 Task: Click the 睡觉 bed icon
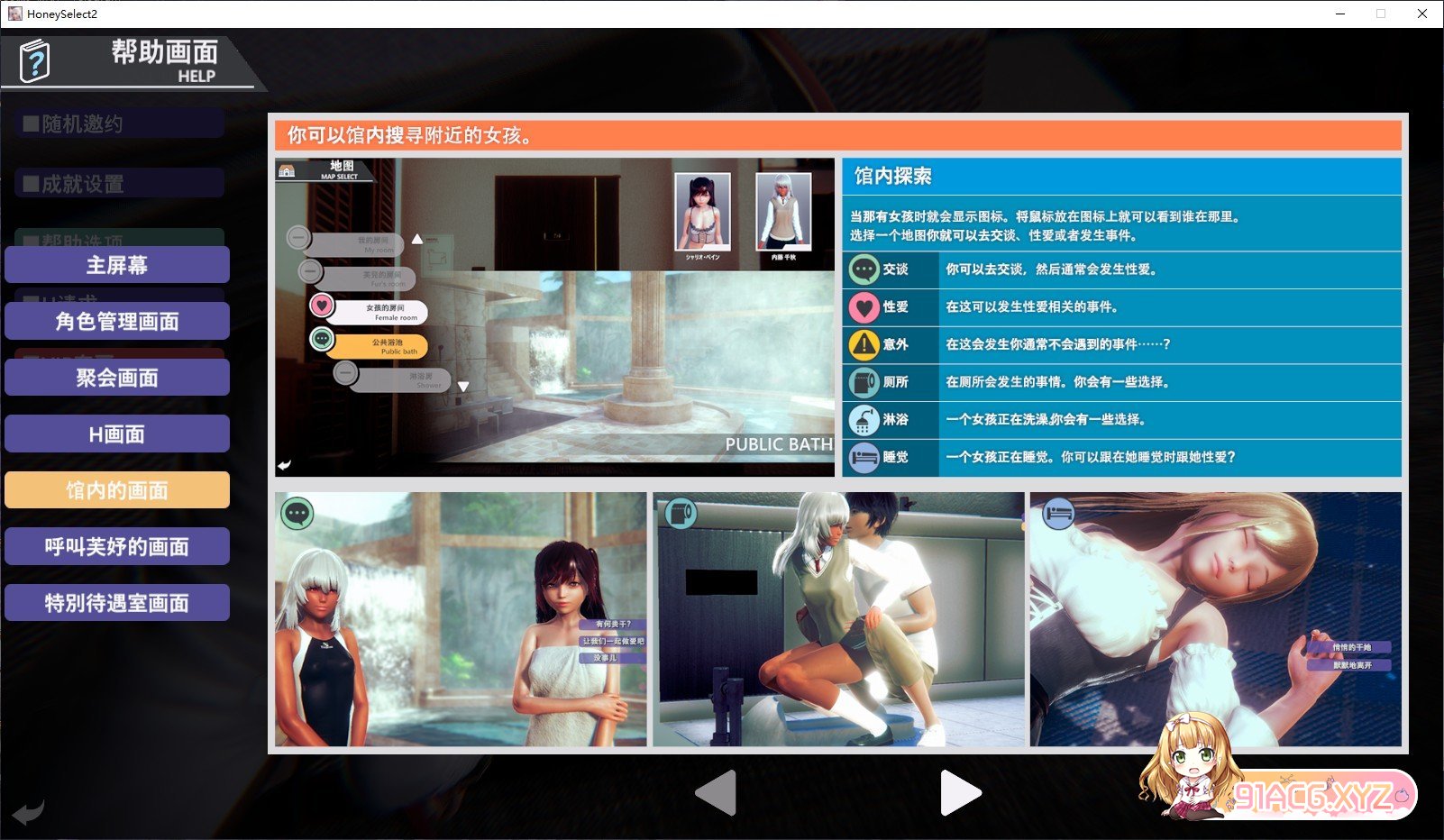coord(864,457)
